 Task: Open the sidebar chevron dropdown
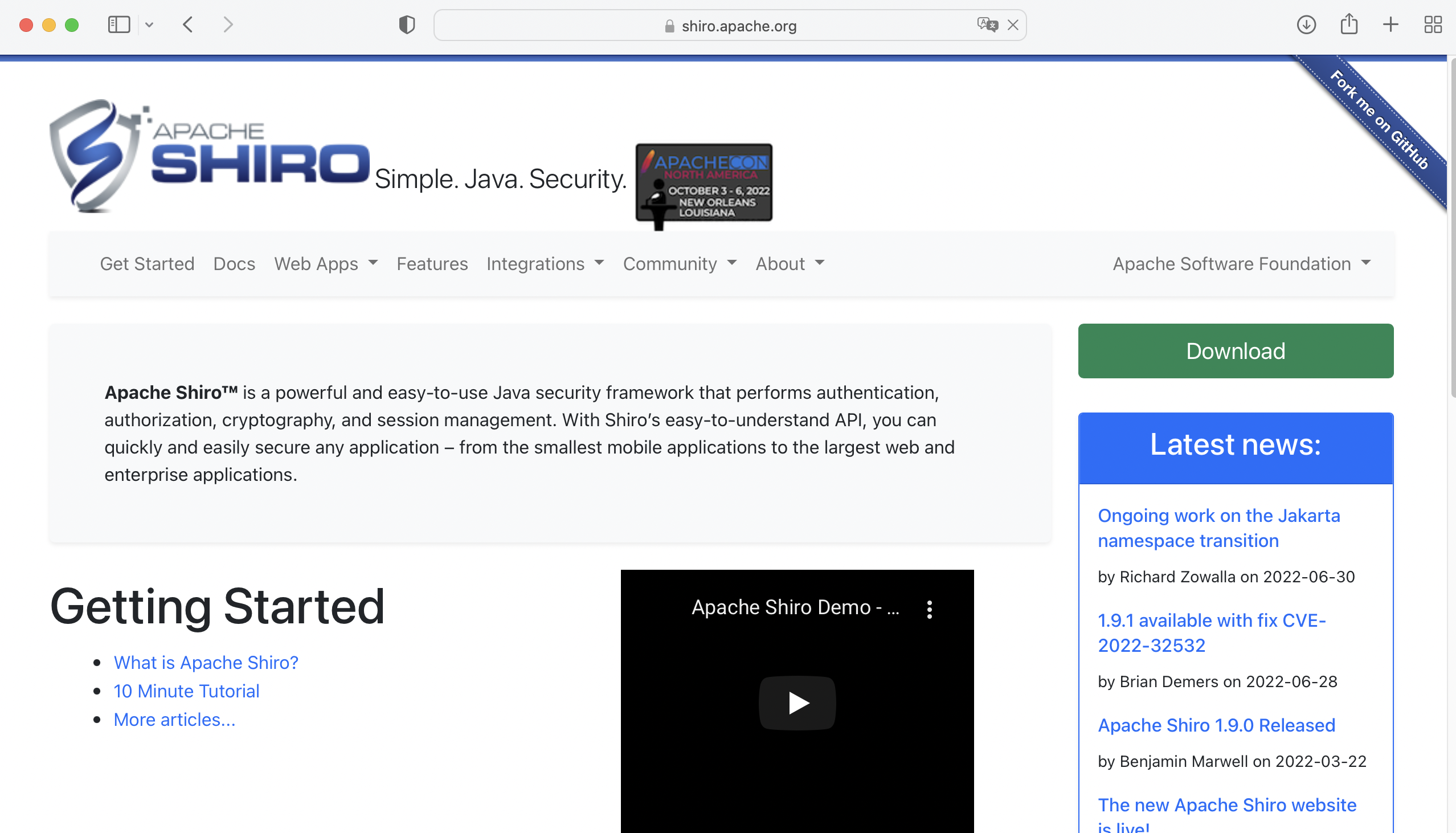tap(149, 24)
